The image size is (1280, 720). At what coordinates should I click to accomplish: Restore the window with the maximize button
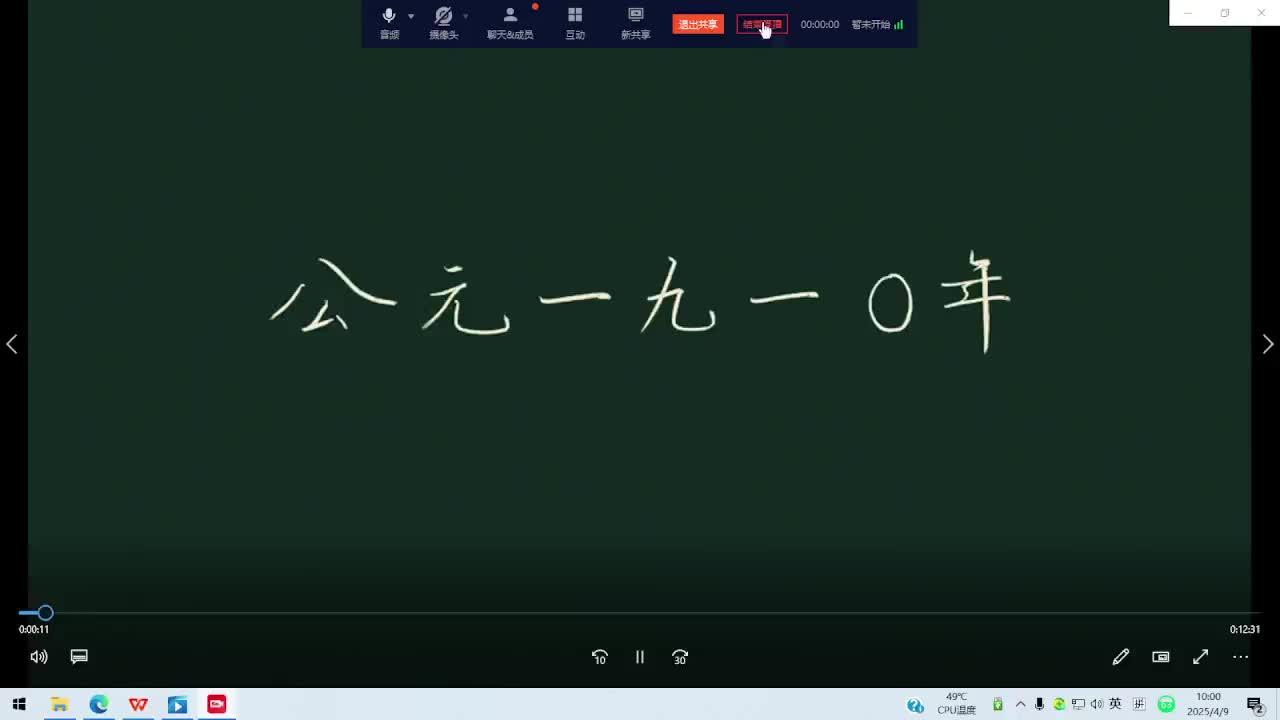tap(1225, 13)
